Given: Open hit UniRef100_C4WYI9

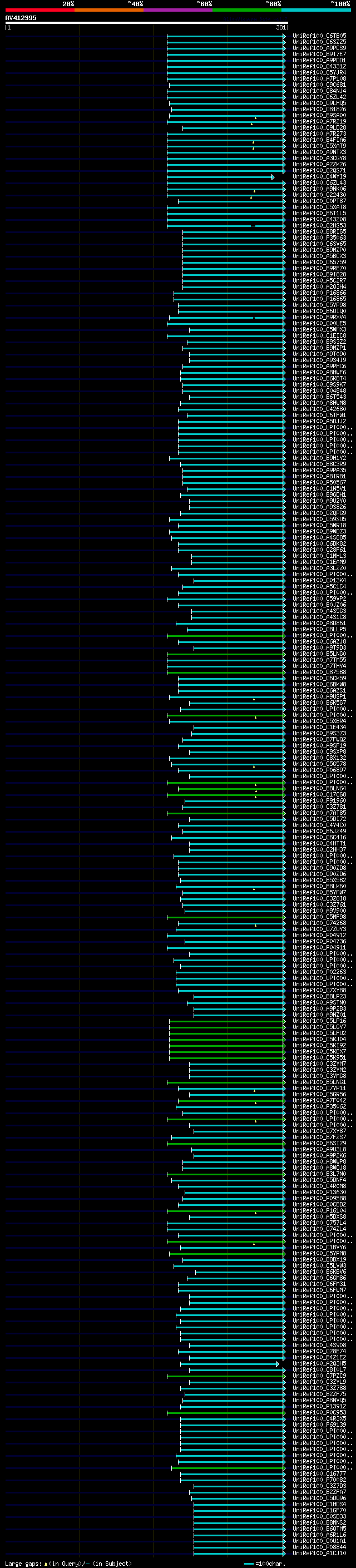Looking at the screenshot, I should coord(319,176).
